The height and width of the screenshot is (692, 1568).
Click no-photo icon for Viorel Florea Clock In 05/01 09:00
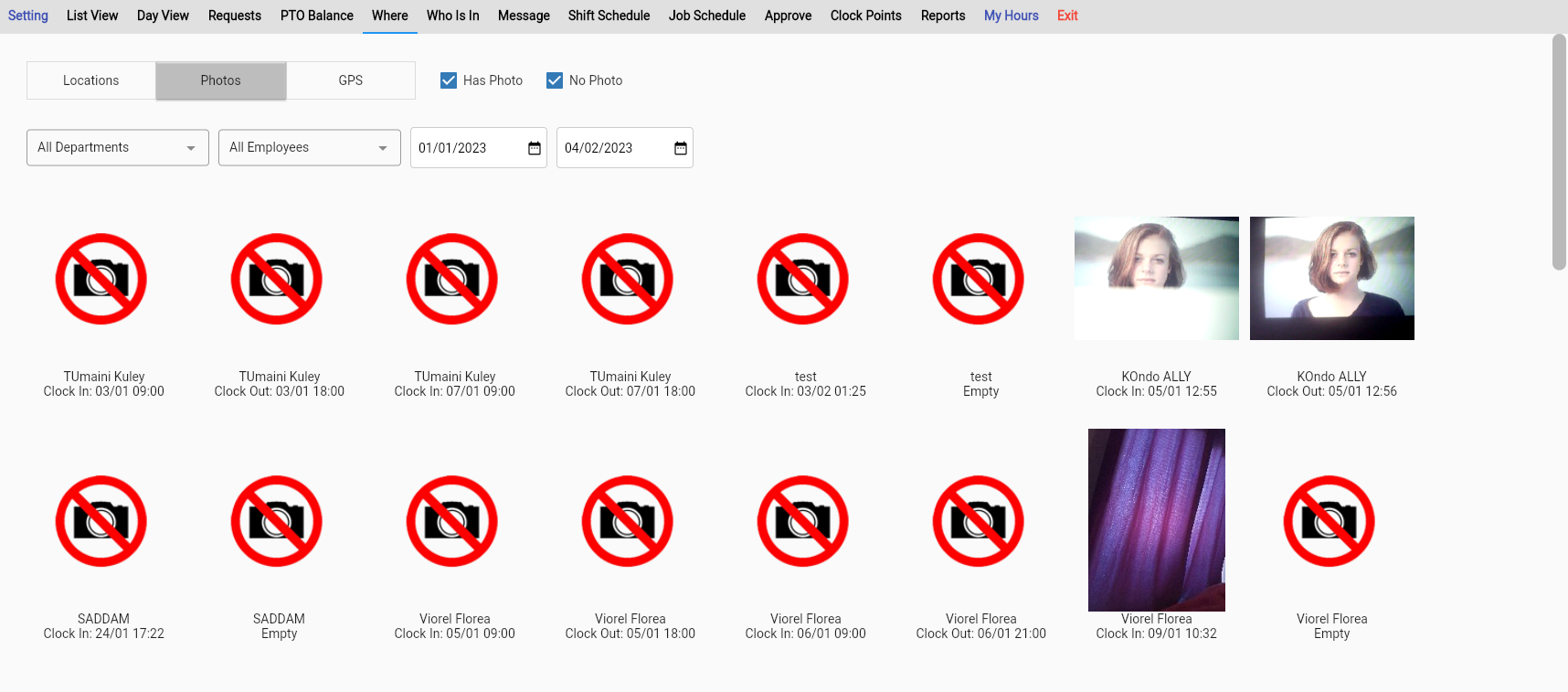[452, 521]
